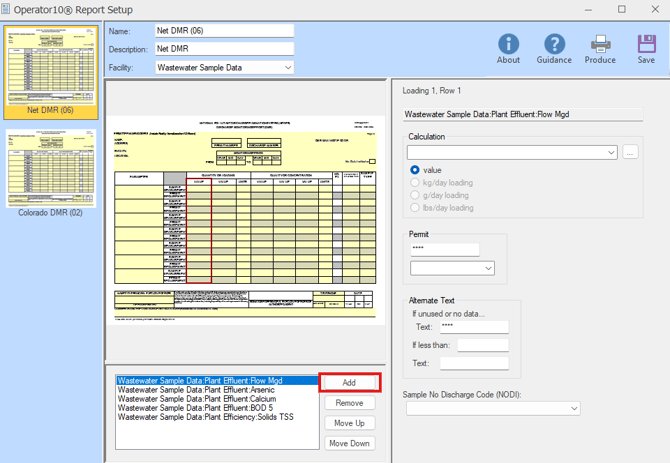Select the lbs/day loading radio option
This screenshot has width=670, height=463.
tap(416, 208)
